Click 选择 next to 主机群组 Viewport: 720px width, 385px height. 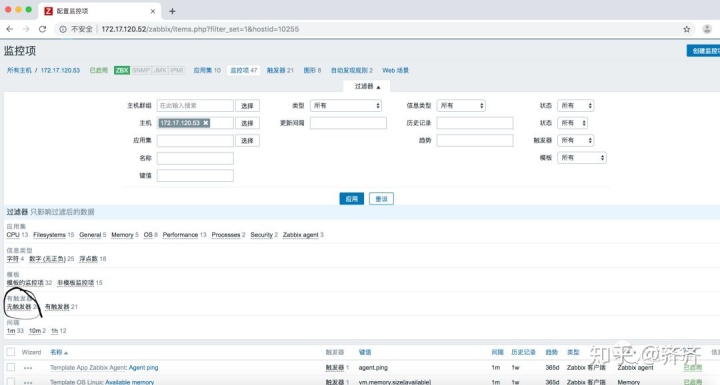(x=248, y=106)
